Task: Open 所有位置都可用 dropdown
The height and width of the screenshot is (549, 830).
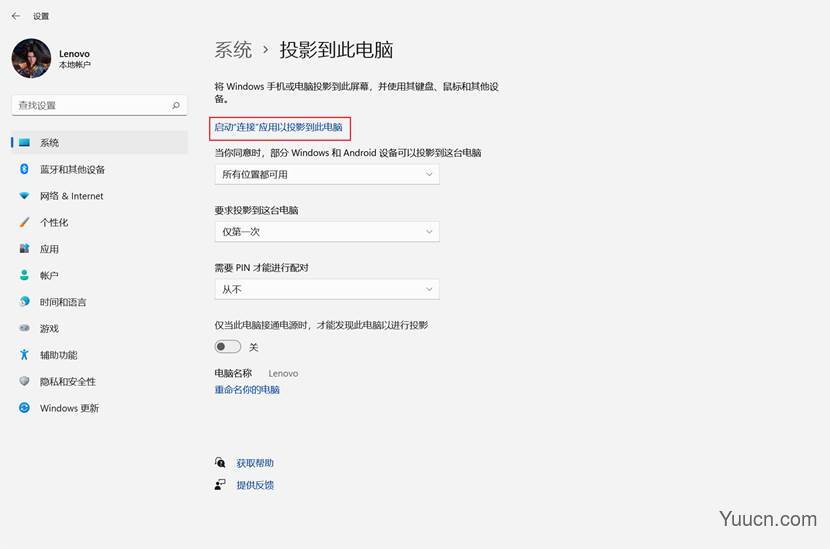Action: pos(327,174)
